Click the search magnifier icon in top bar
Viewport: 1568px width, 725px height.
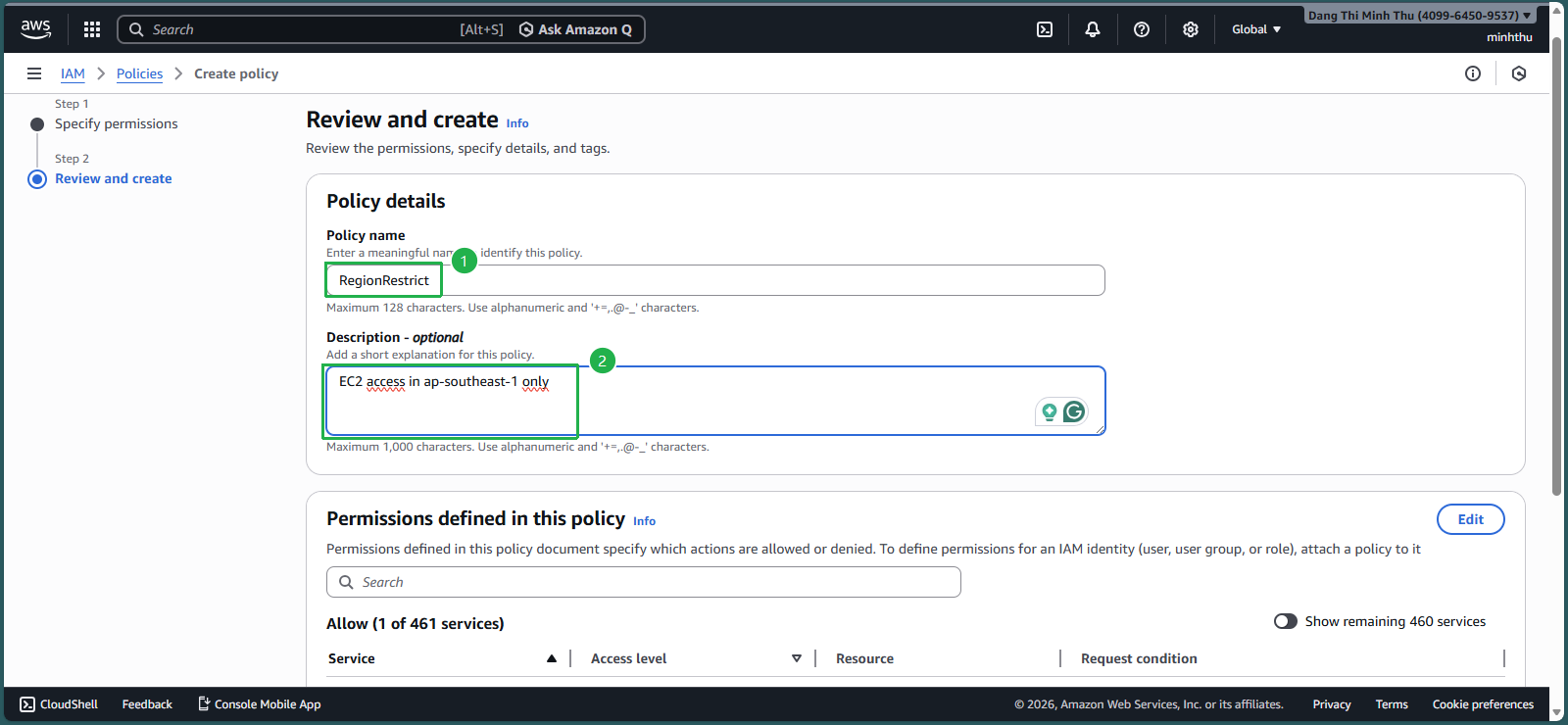coord(136,29)
